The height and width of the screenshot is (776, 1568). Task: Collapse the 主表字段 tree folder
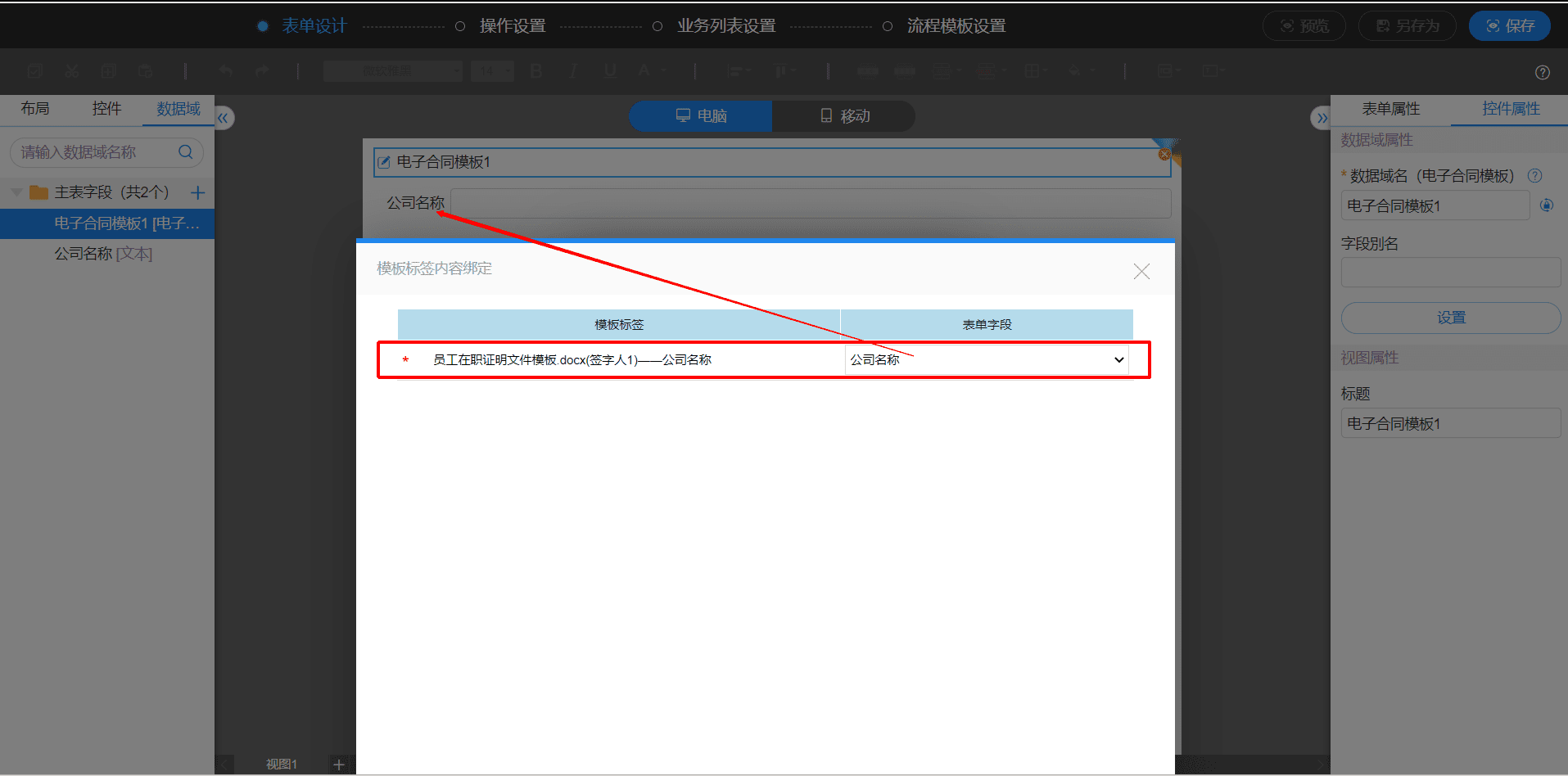point(16,192)
